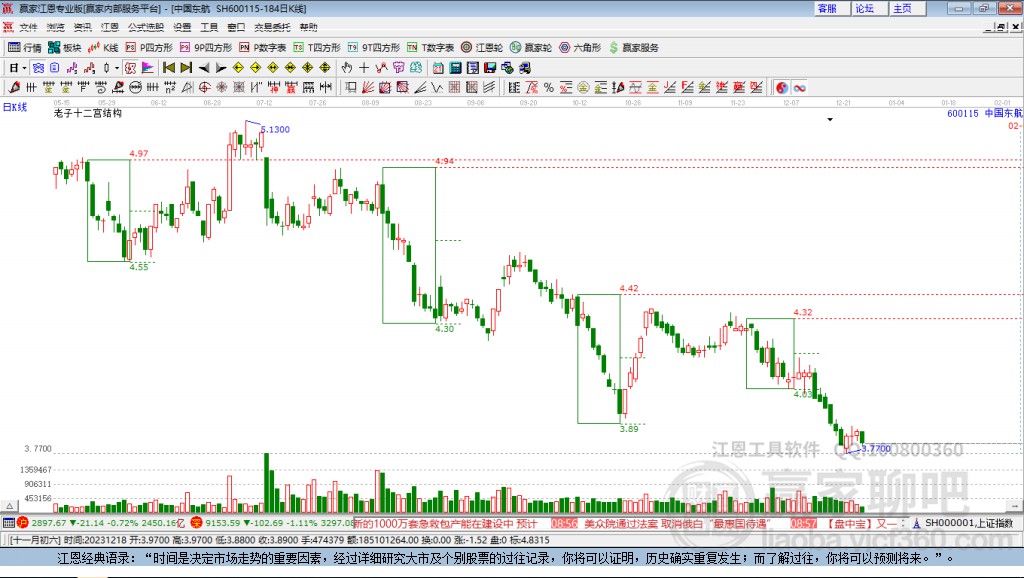
Task: Click the percent sign tool icon
Action: 549,88
